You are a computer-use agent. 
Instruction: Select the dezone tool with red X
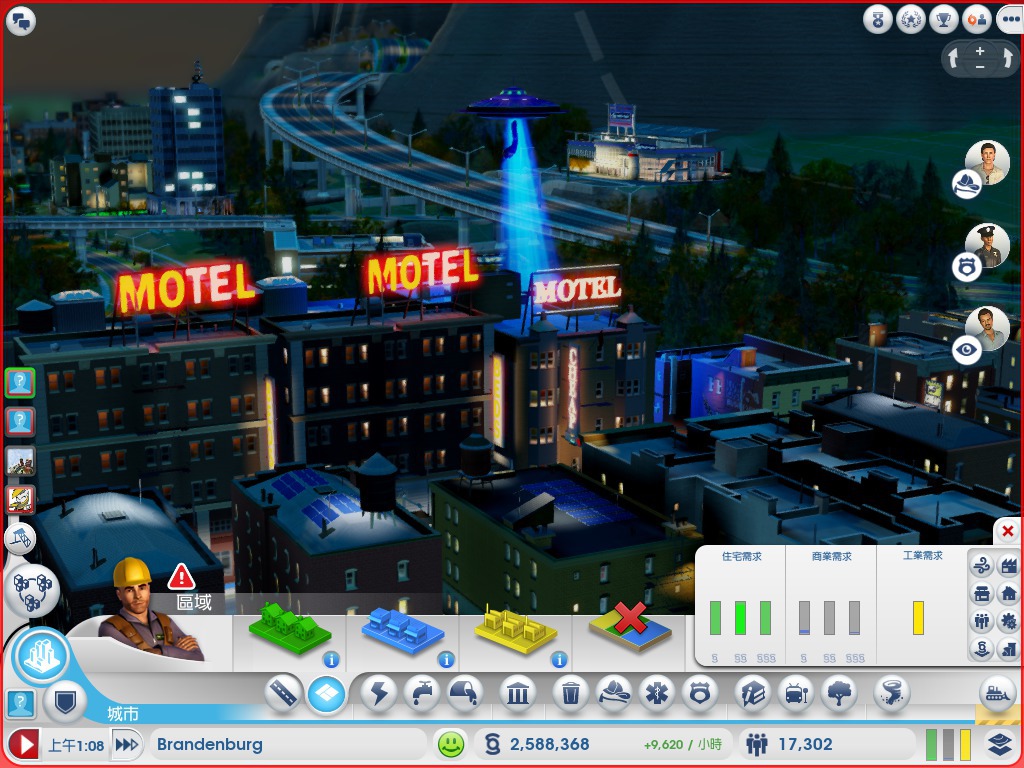[x=630, y=626]
